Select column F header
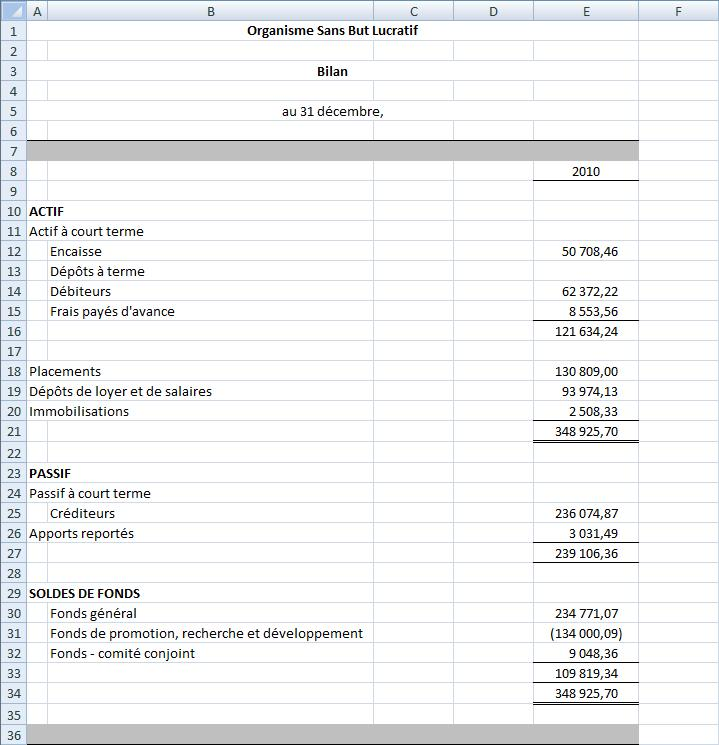719x745 pixels. [678, 11]
